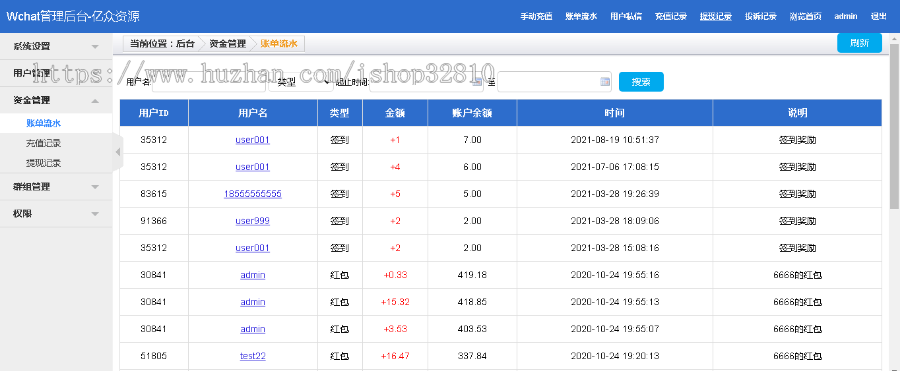Click the 用户名 column header

point(253,113)
